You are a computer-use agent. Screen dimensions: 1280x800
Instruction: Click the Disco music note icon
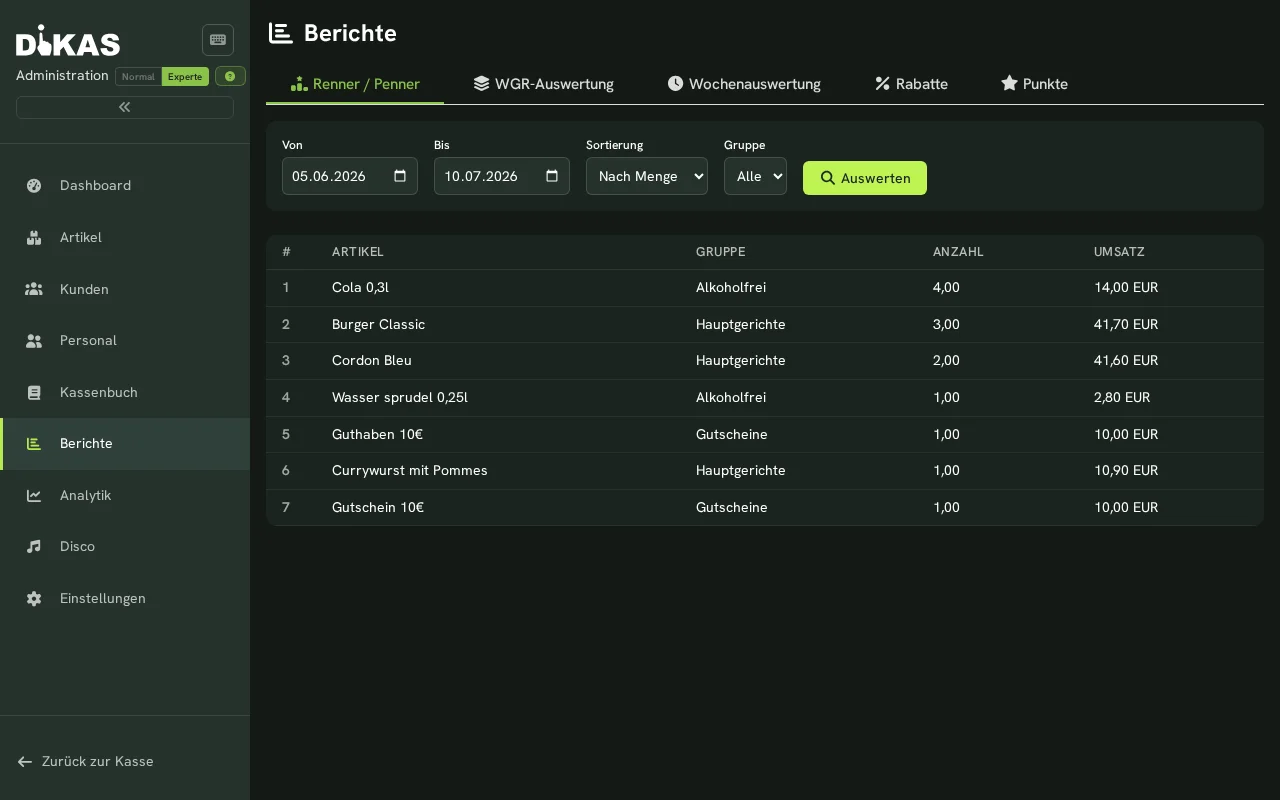point(34,546)
